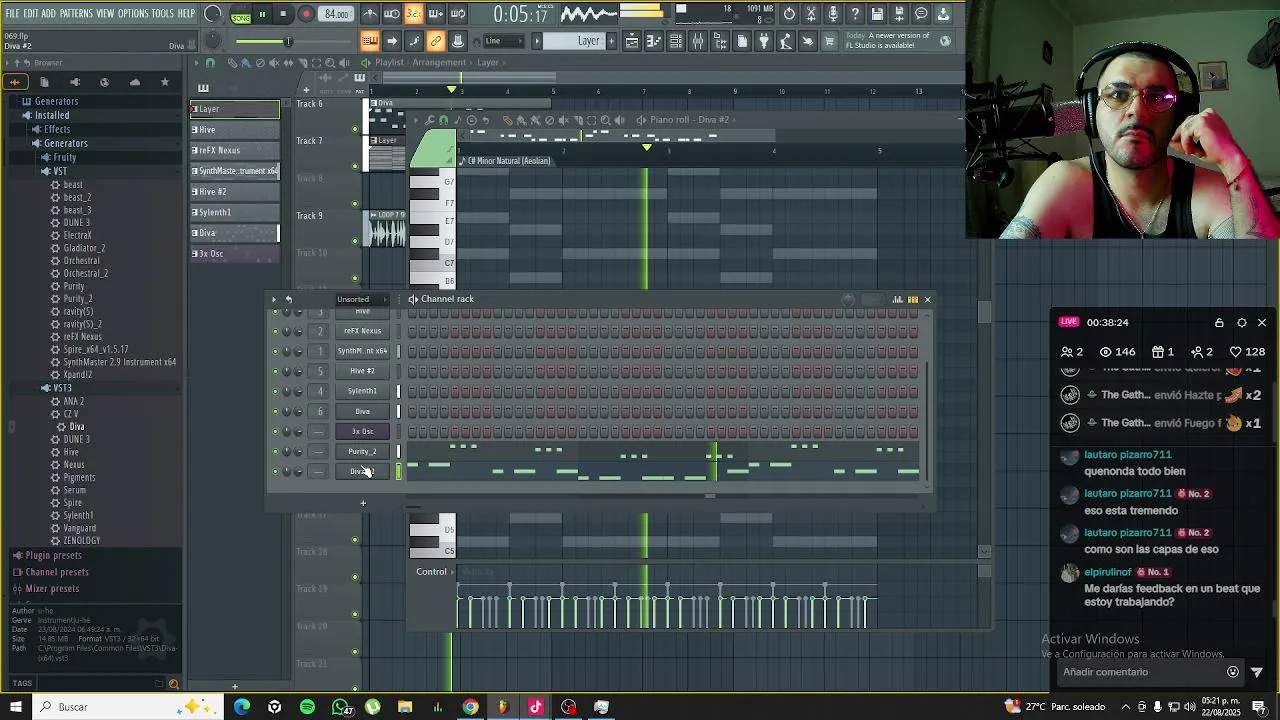Image resolution: width=1280 pixels, height=720 pixels.
Task: Open the PATTERNS menu
Action: [76, 14]
